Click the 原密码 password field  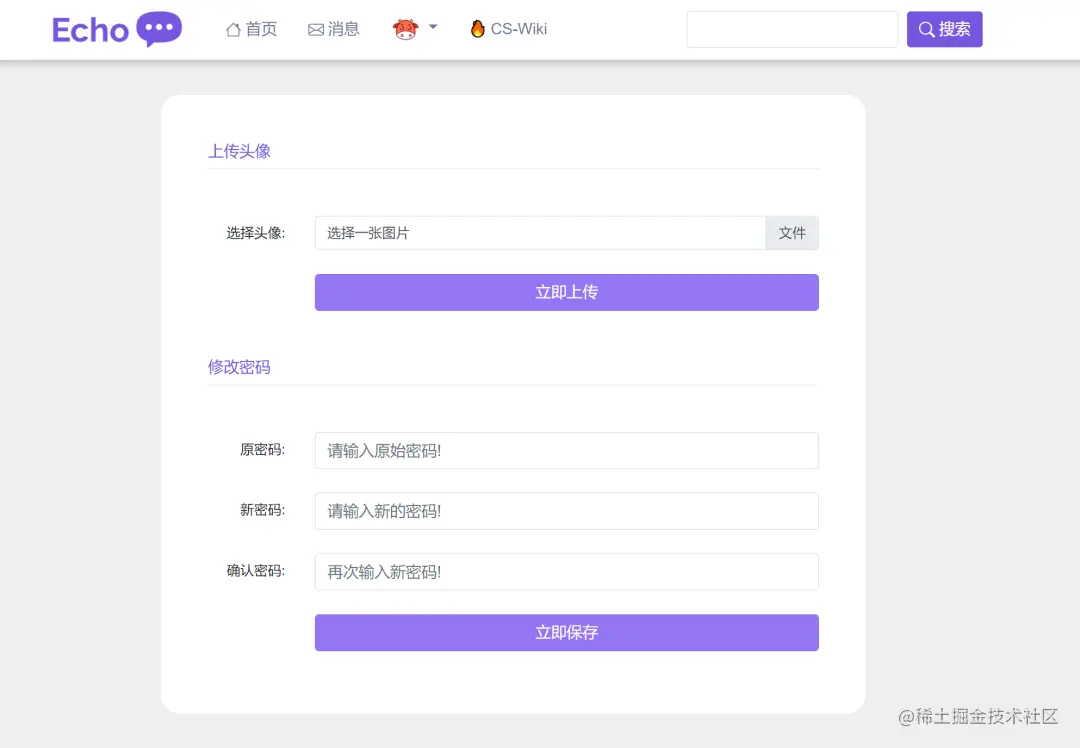[x=566, y=450]
